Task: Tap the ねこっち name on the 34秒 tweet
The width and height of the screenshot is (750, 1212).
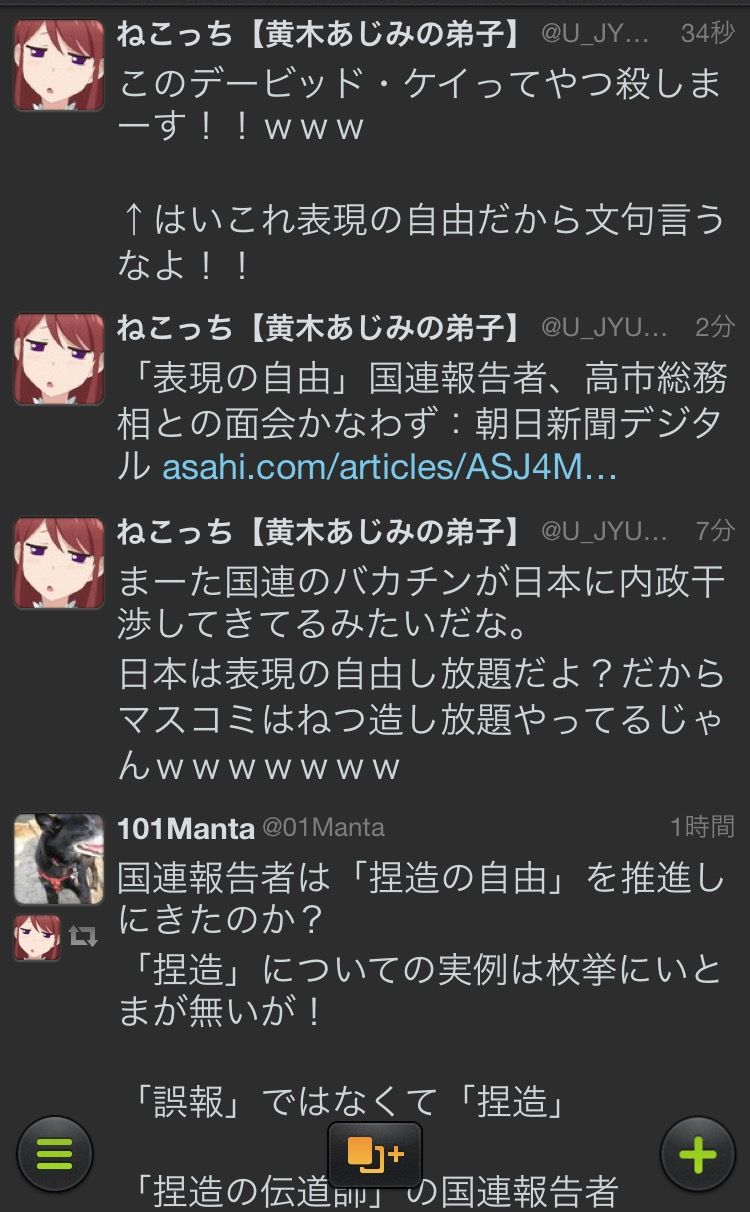Action: coord(323,34)
